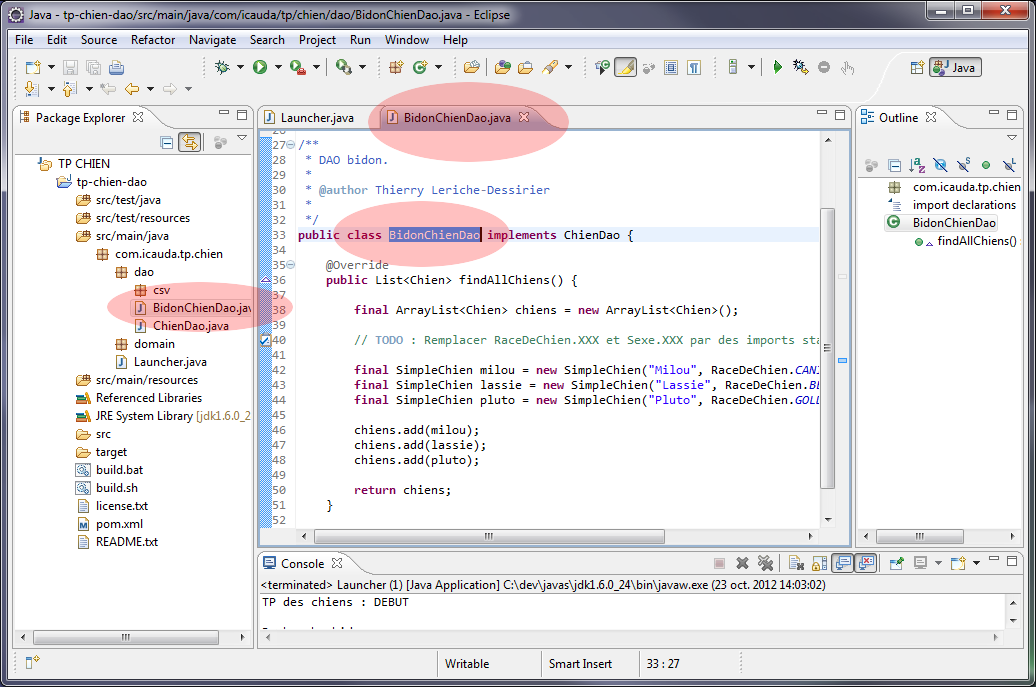Toggle Scroll Lock in Console toolbar
Image resolution: width=1036 pixels, height=687 pixels.
(818, 564)
